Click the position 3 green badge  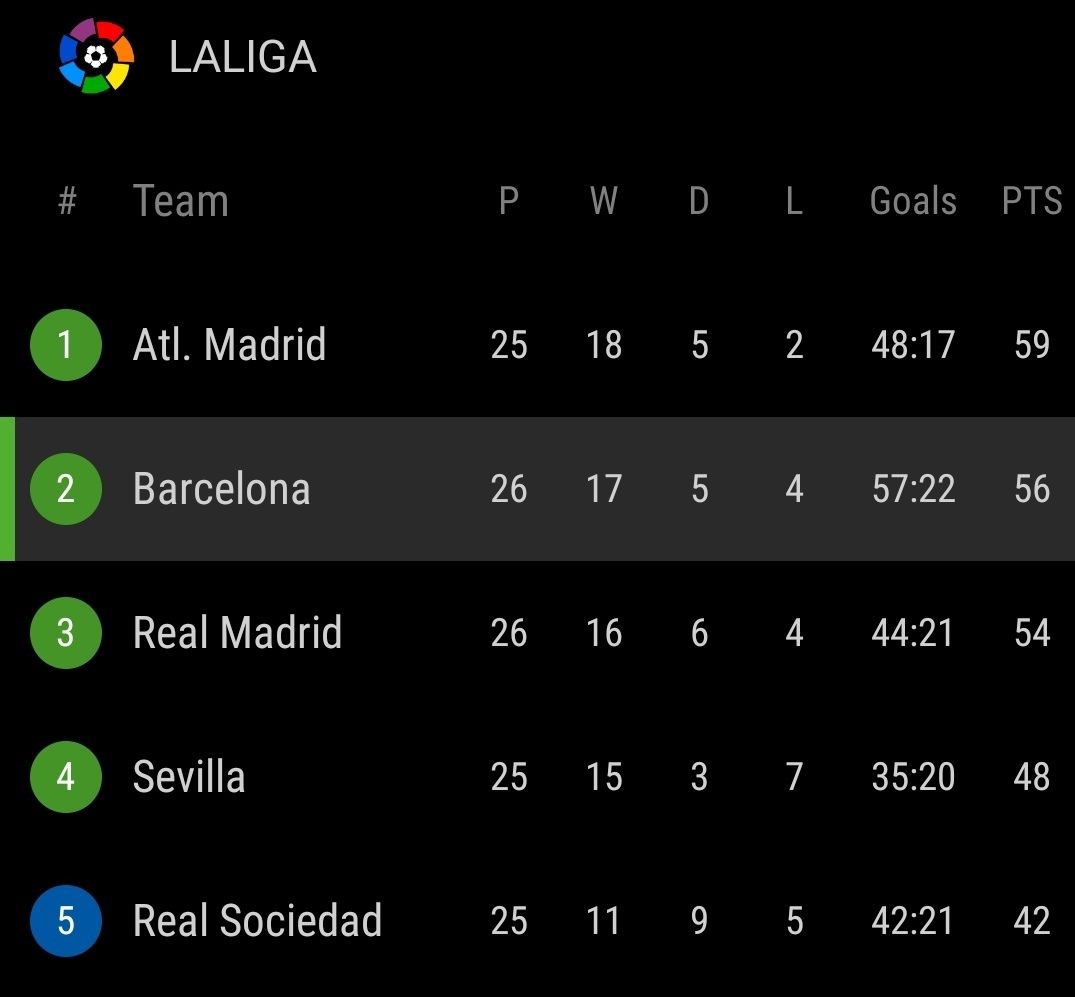(x=66, y=633)
